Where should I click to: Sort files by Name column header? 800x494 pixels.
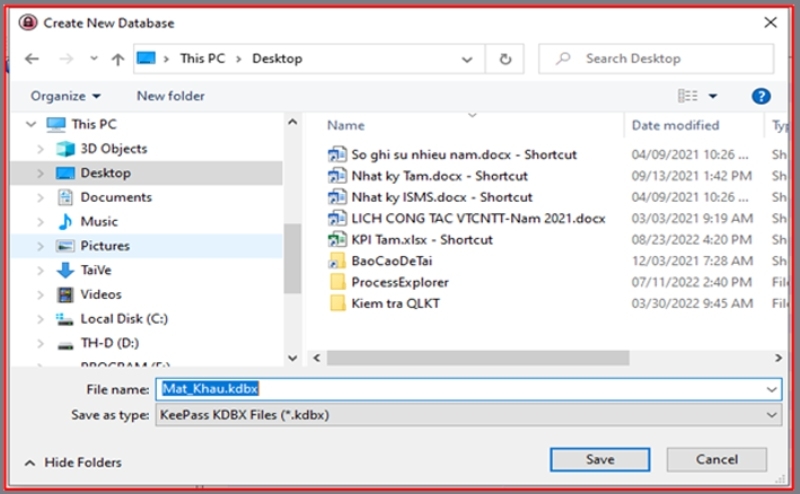coord(345,126)
